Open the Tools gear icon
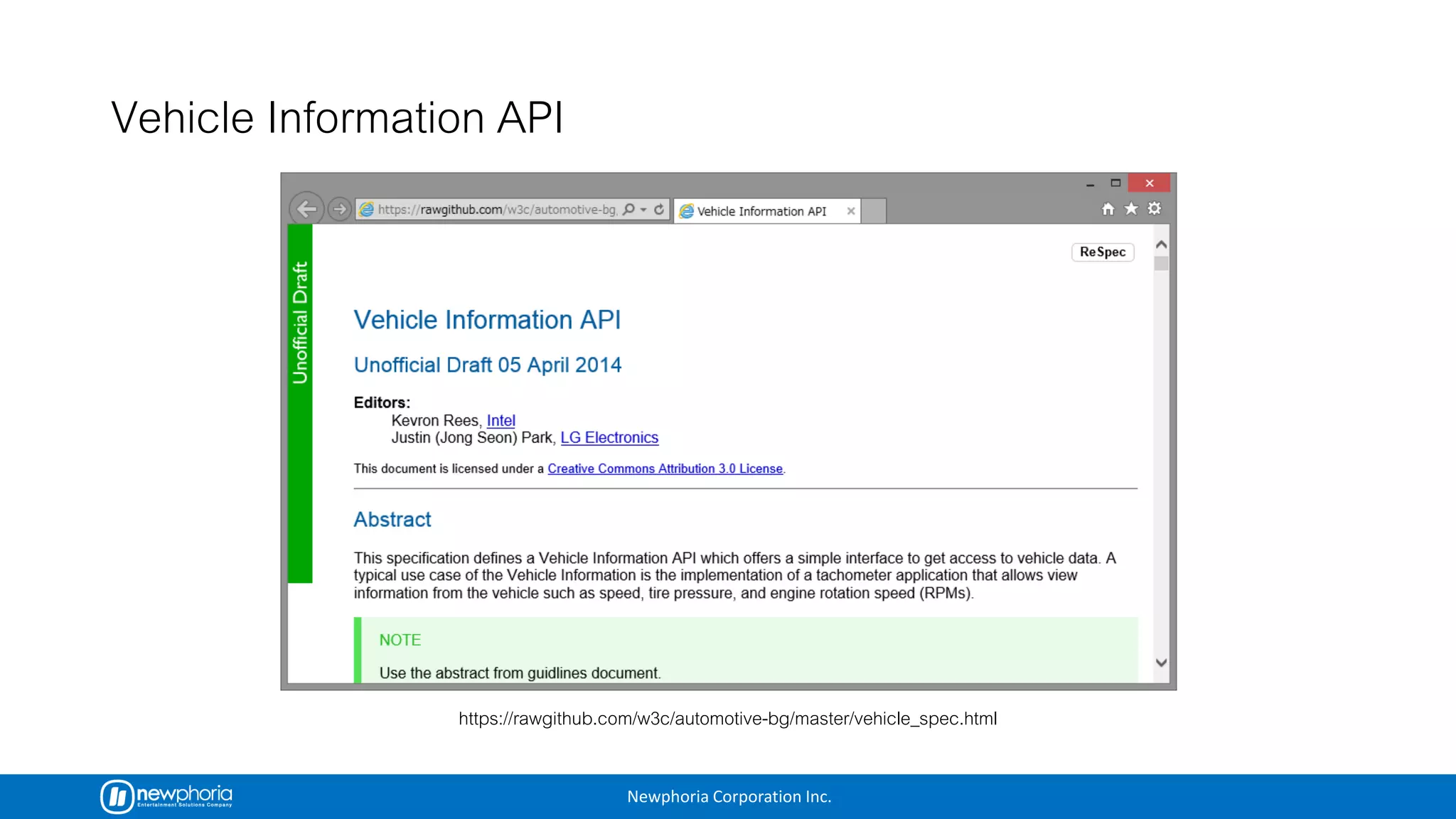The image size is (1456, 819). [x=1155, y=209]
